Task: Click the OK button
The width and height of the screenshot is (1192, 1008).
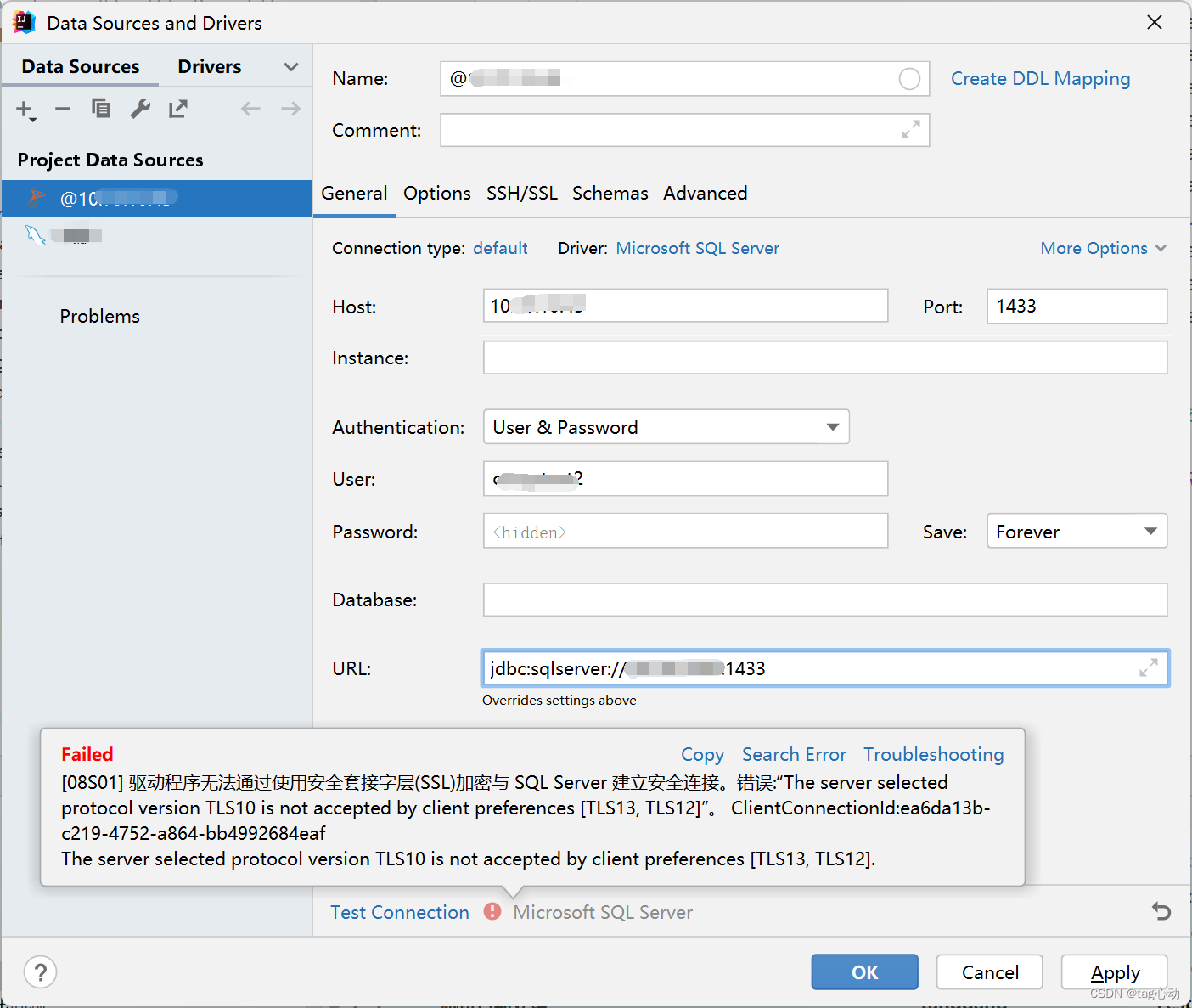Action: 864,972
